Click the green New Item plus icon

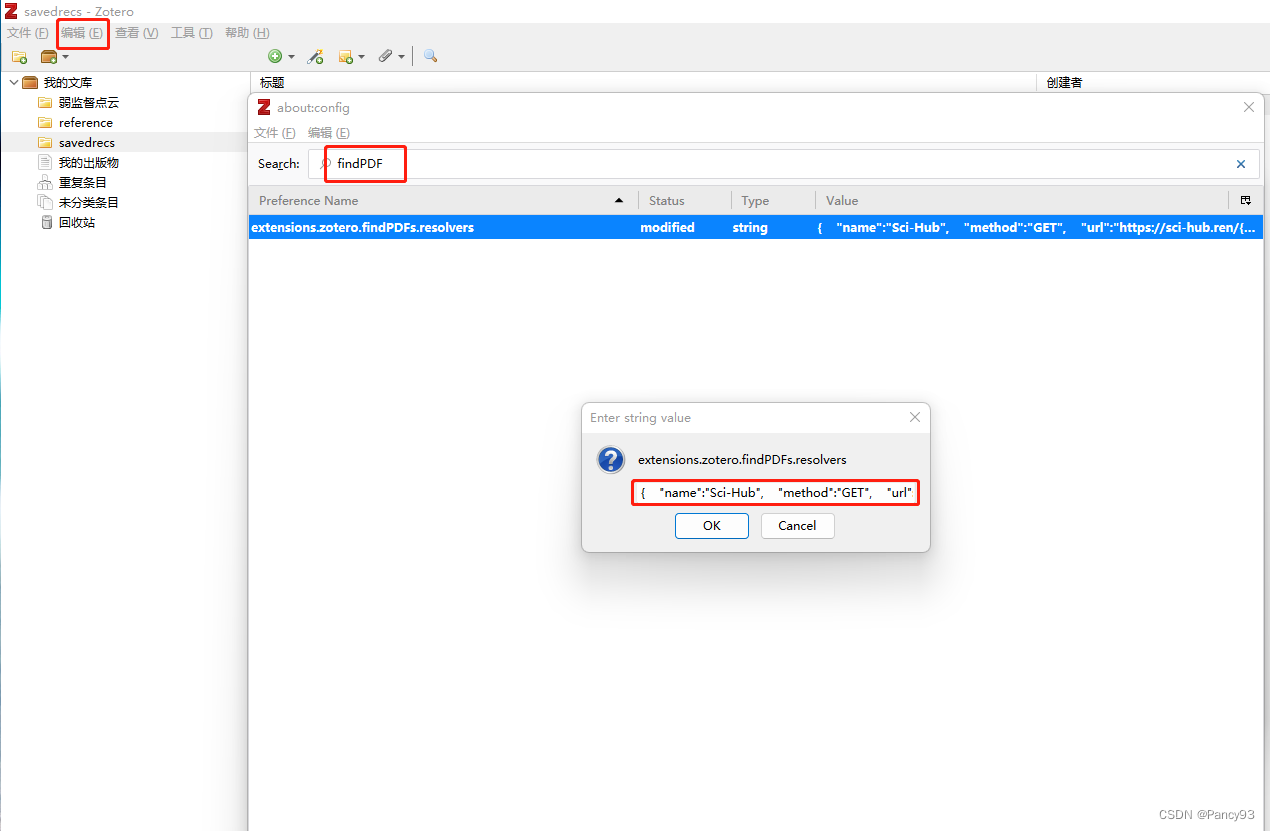tap(275, 57)
